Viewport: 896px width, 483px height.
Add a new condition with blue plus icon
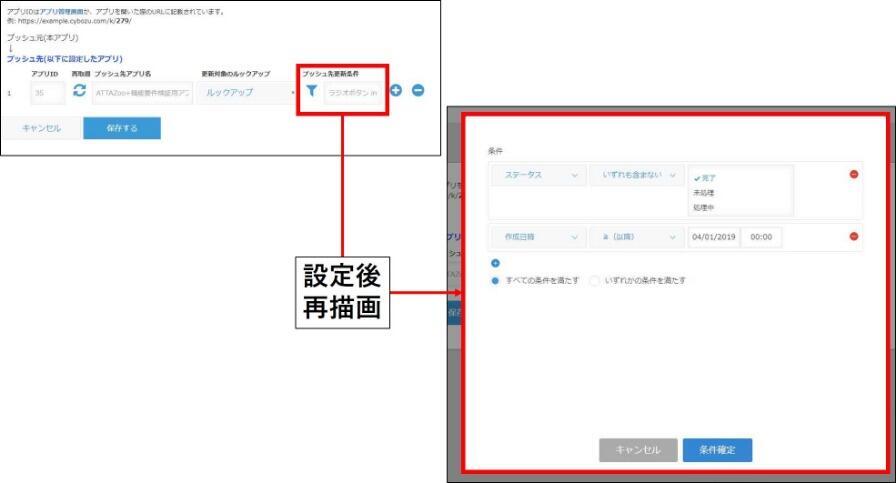pos(495,263)
